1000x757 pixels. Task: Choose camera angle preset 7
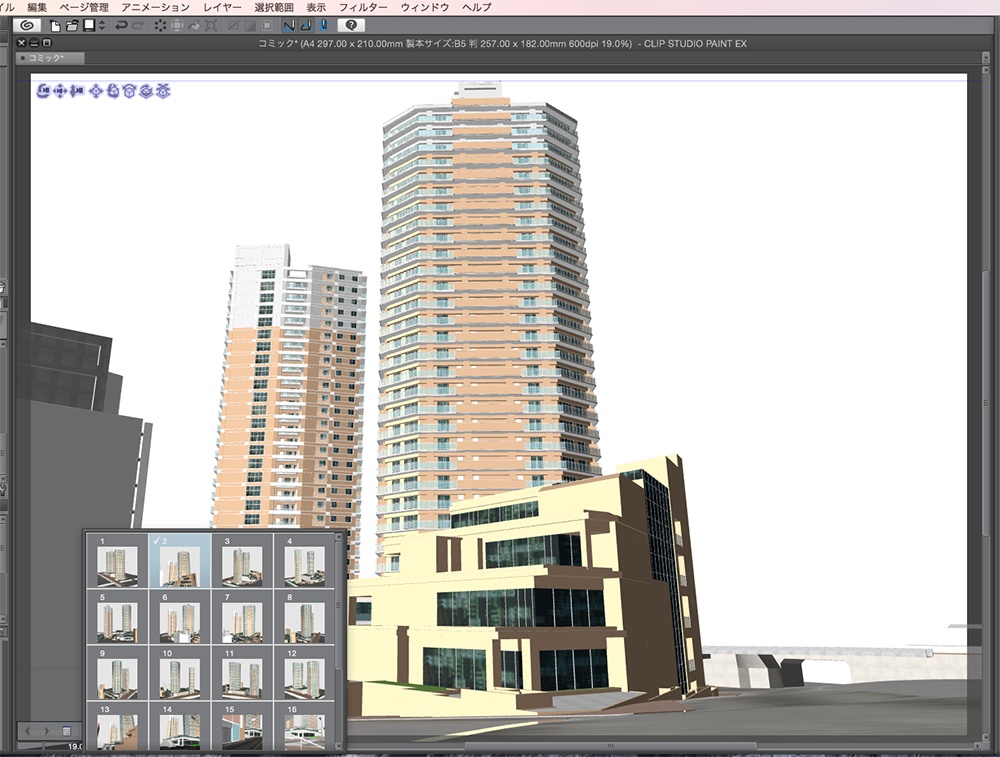coord(242,617)
